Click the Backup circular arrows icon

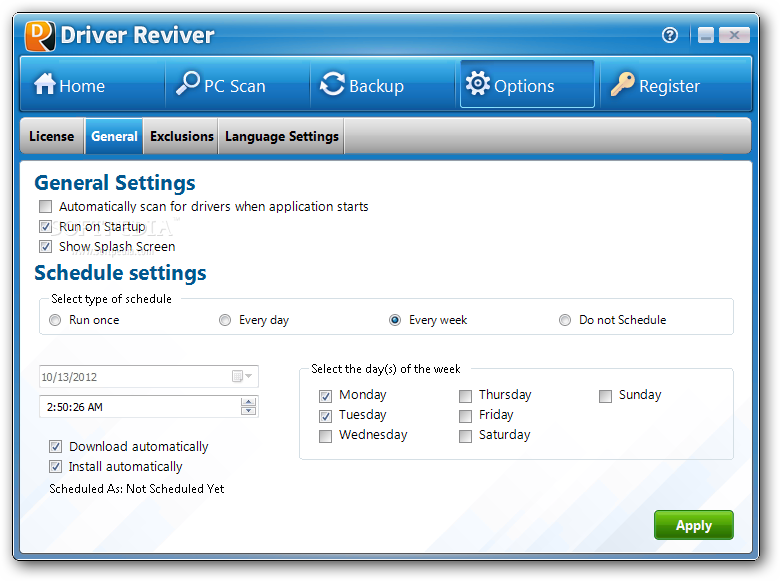click(332, 84)
